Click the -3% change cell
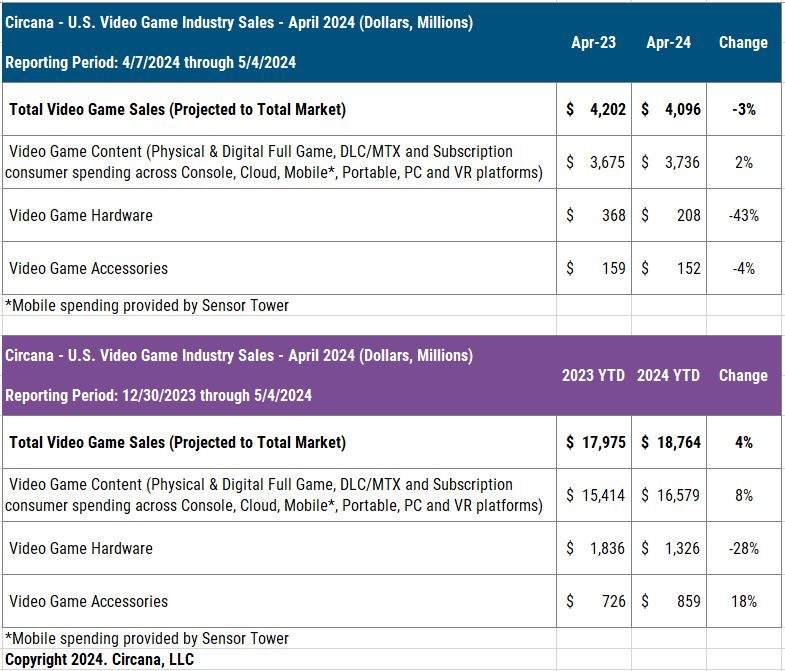The width and height of the screenshot is (785, 671). (743, 109)
